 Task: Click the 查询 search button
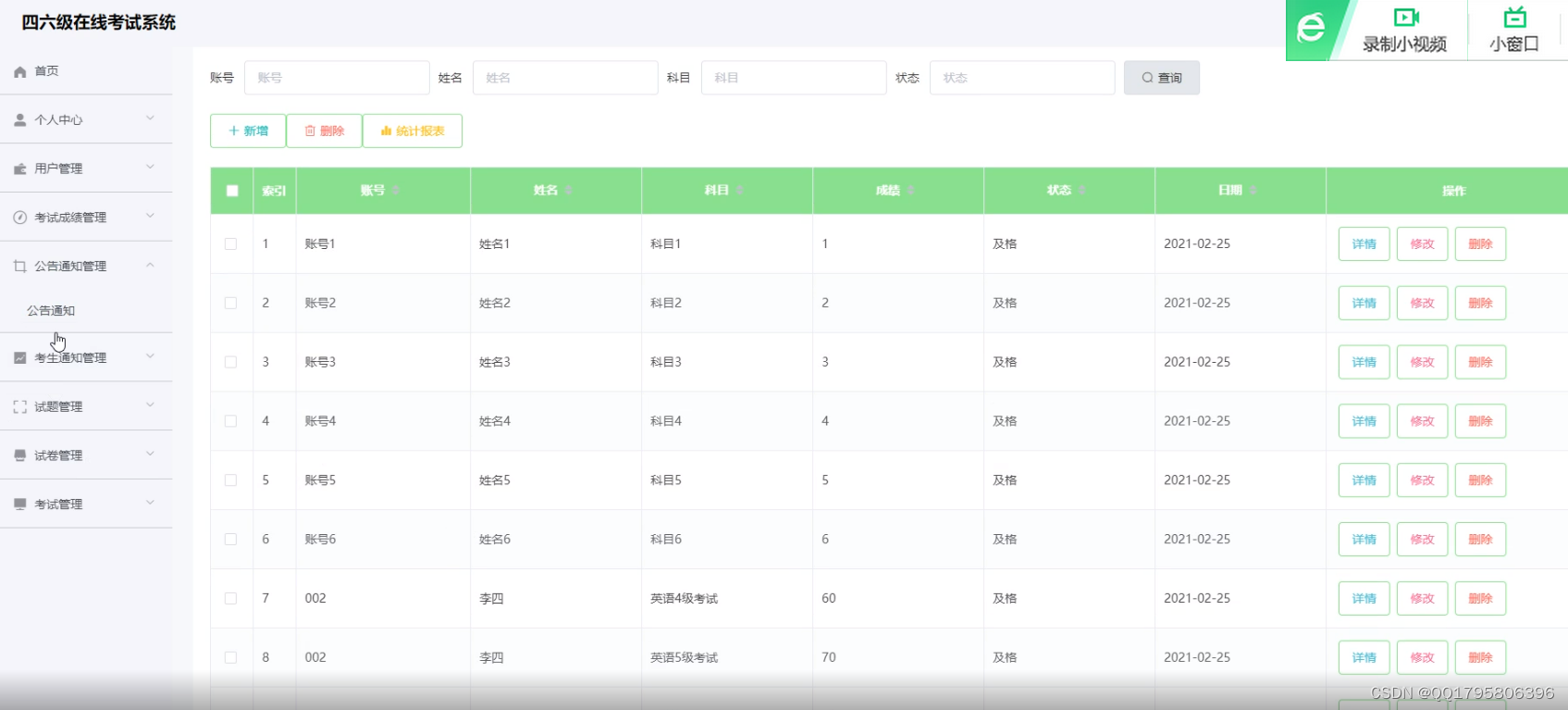tap(1162, 78)
